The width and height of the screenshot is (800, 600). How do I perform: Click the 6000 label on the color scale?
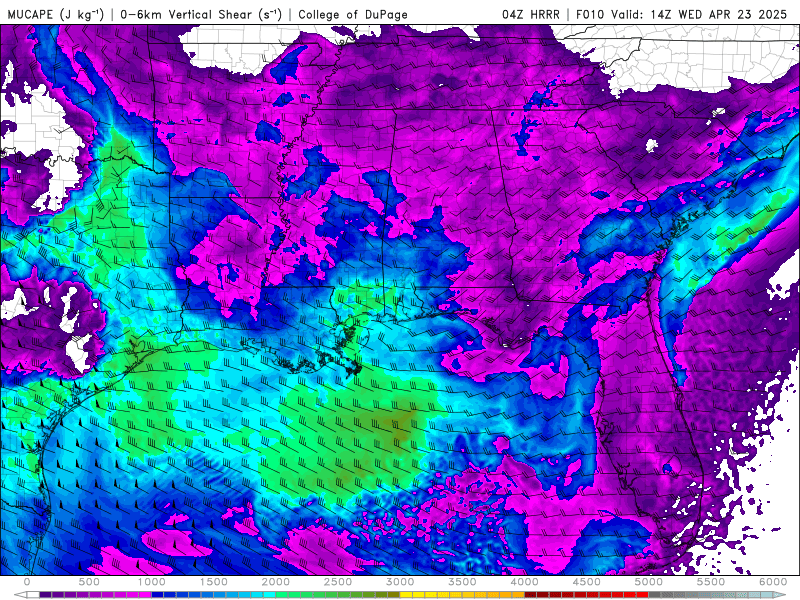(x=773, y=582)
